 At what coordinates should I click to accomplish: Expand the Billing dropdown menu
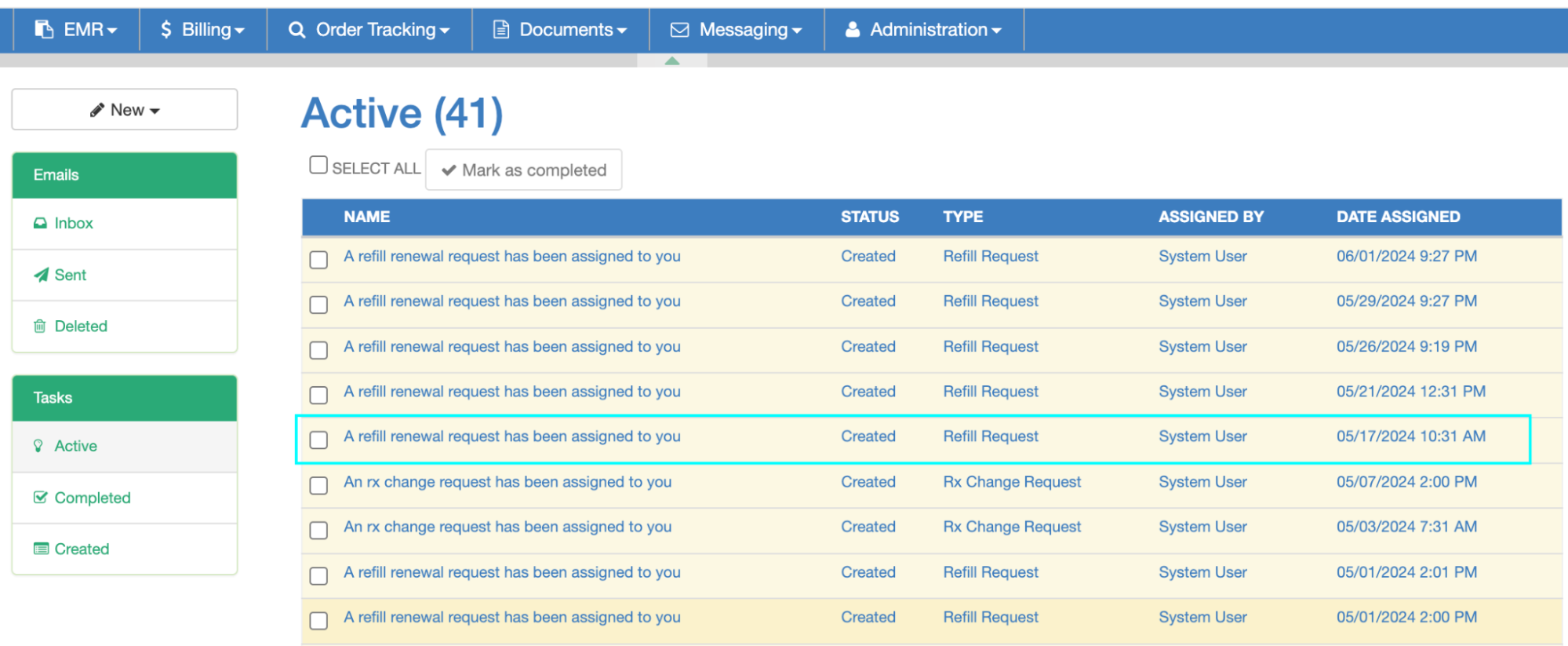click(x=203, y=30)
